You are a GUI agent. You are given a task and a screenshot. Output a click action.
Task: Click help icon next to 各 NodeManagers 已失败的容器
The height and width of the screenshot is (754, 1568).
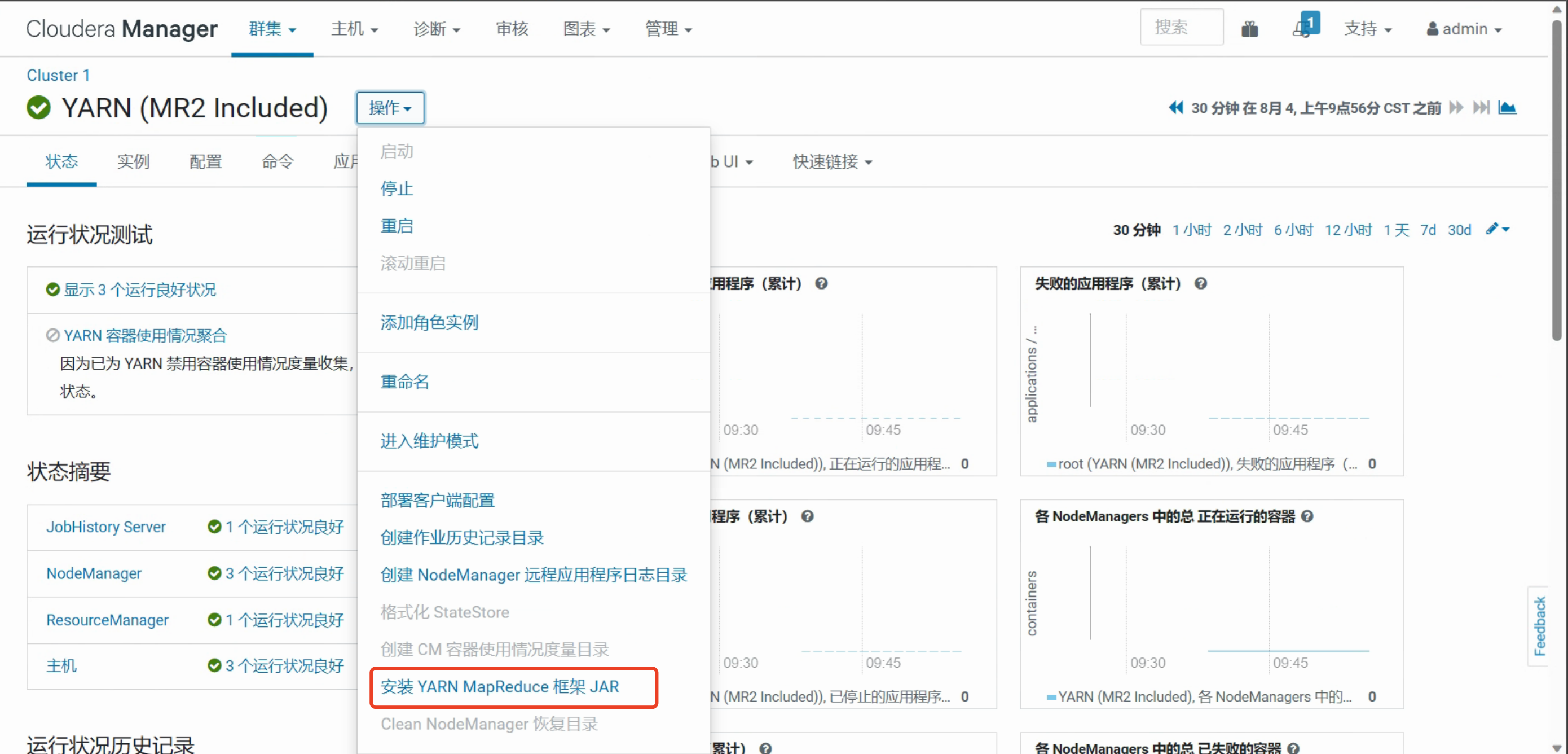[1293, 748]
